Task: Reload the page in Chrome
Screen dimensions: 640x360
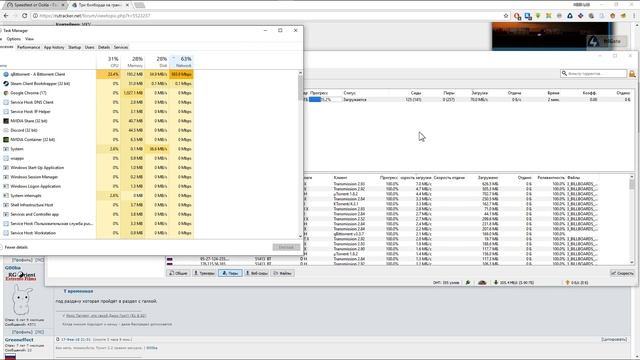Action: coord(24,16)
